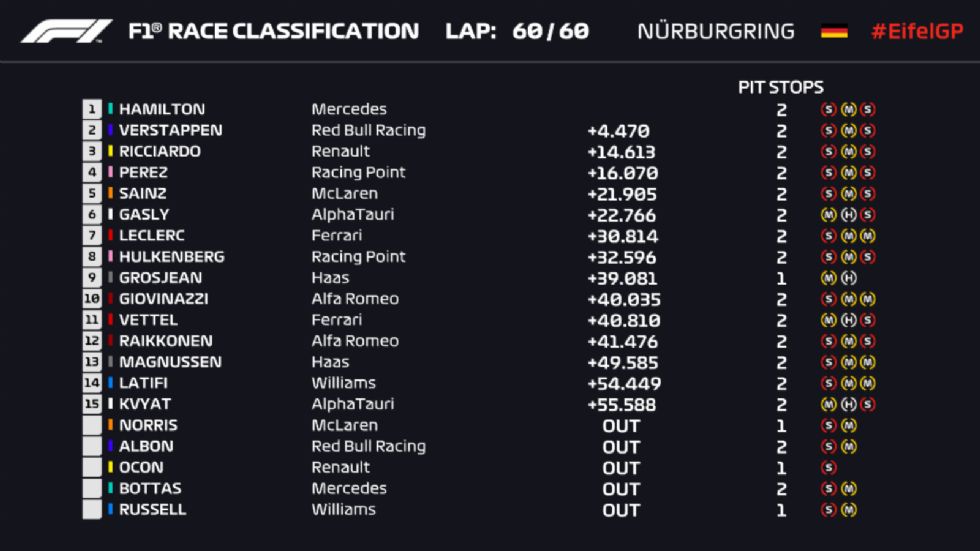Select driver name VERSTAPPEN
Image resolution: width=980 pixels, height=551 pixels.
coord(171,130)
